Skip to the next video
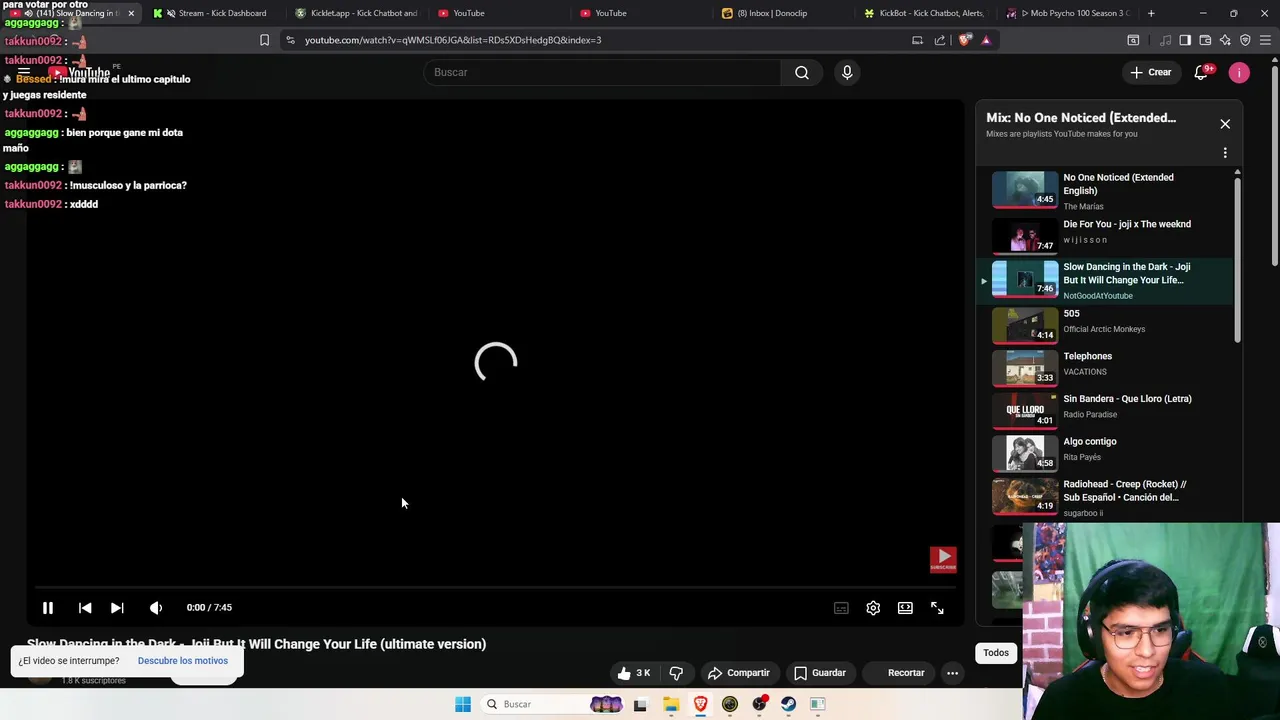Image resolution: width=1280 pixels, height=720 pixels. [x=117, y=607]
